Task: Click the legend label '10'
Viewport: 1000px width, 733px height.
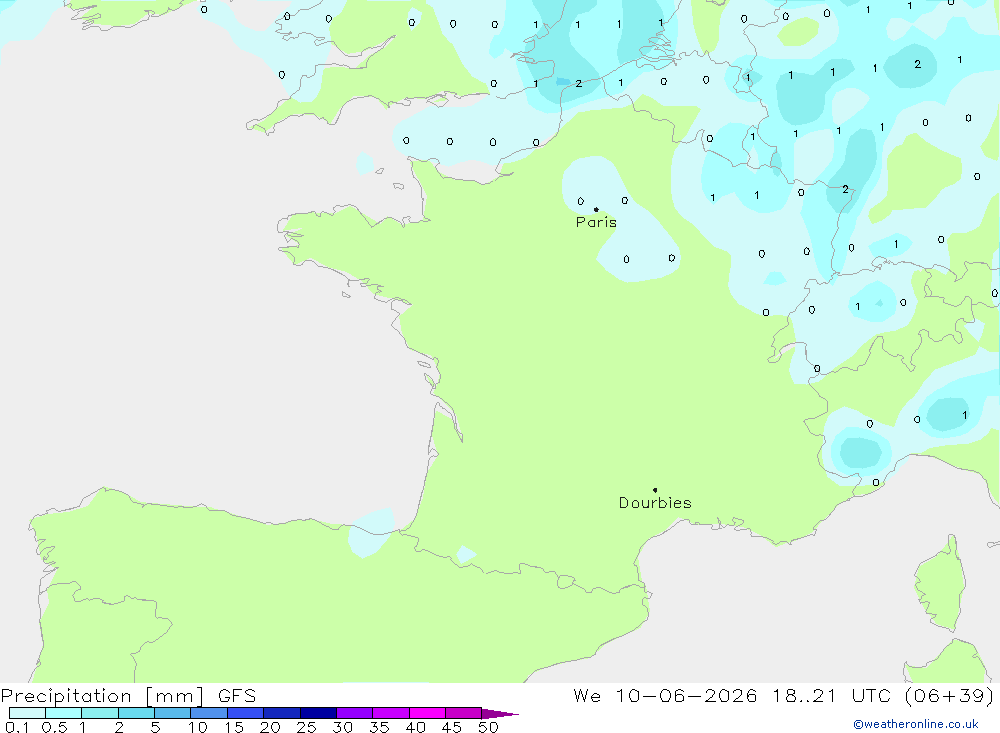Action: coord(198,727)
